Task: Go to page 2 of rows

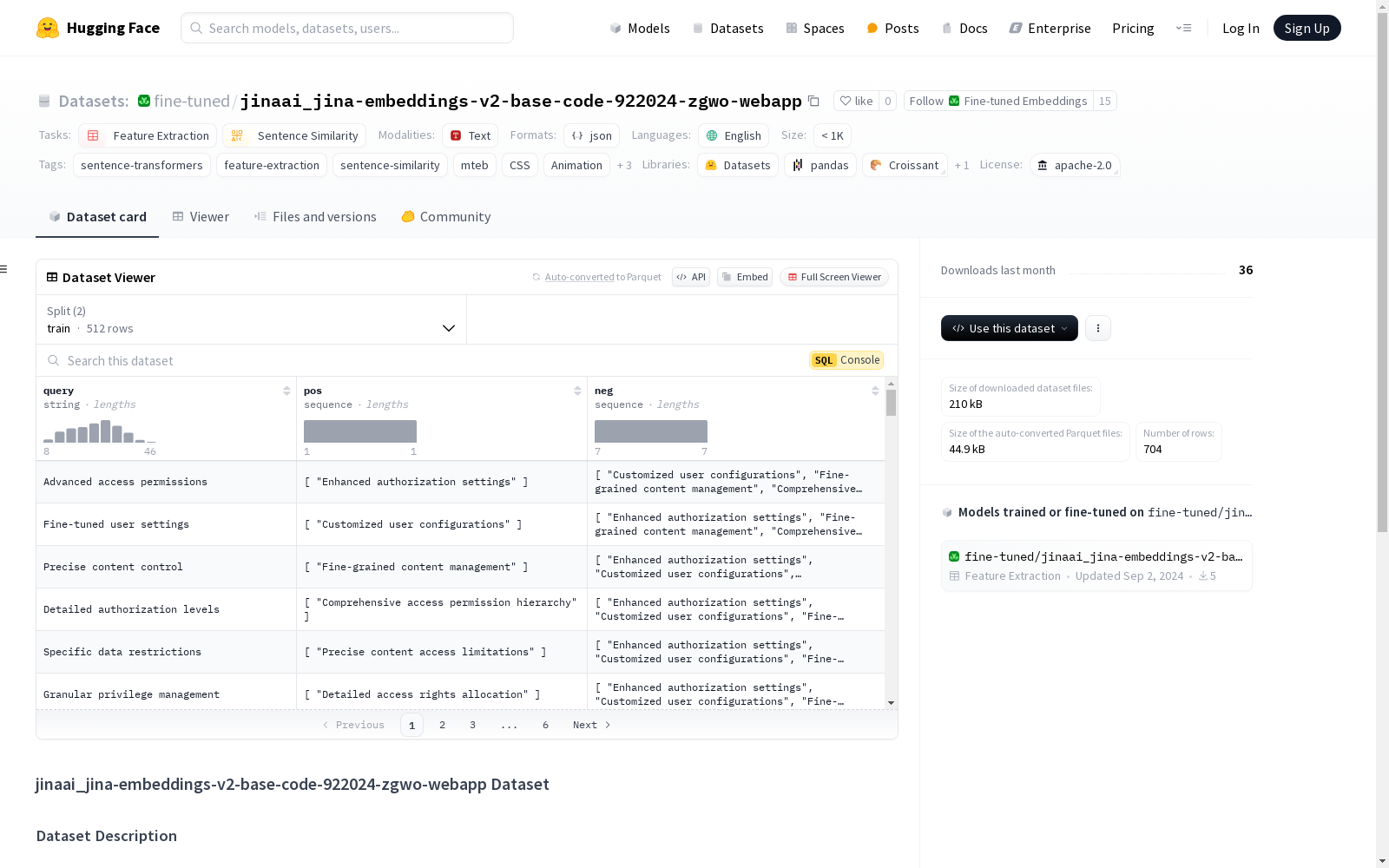Action: 442,725
